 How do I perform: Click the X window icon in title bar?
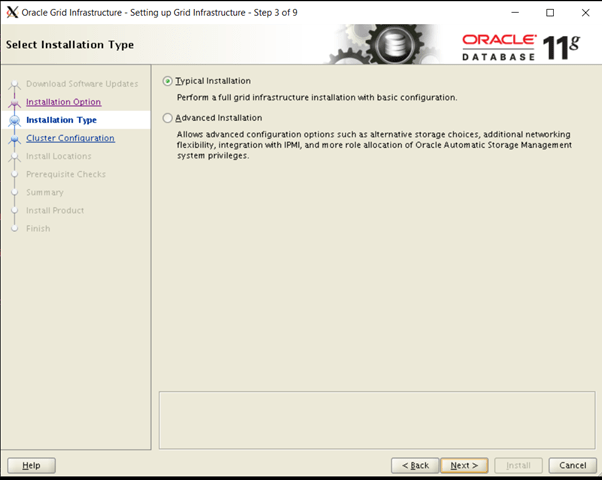point(12,12)
